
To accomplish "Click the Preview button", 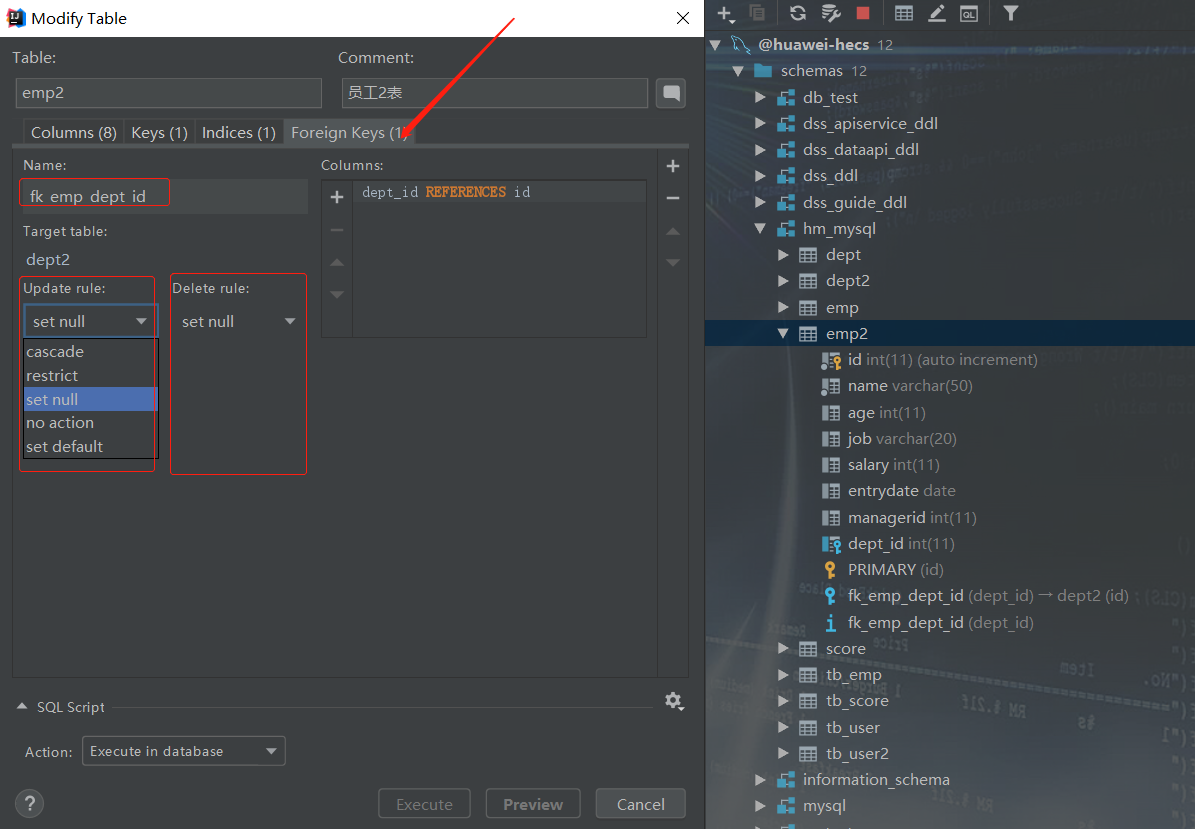I will (533, 804).
